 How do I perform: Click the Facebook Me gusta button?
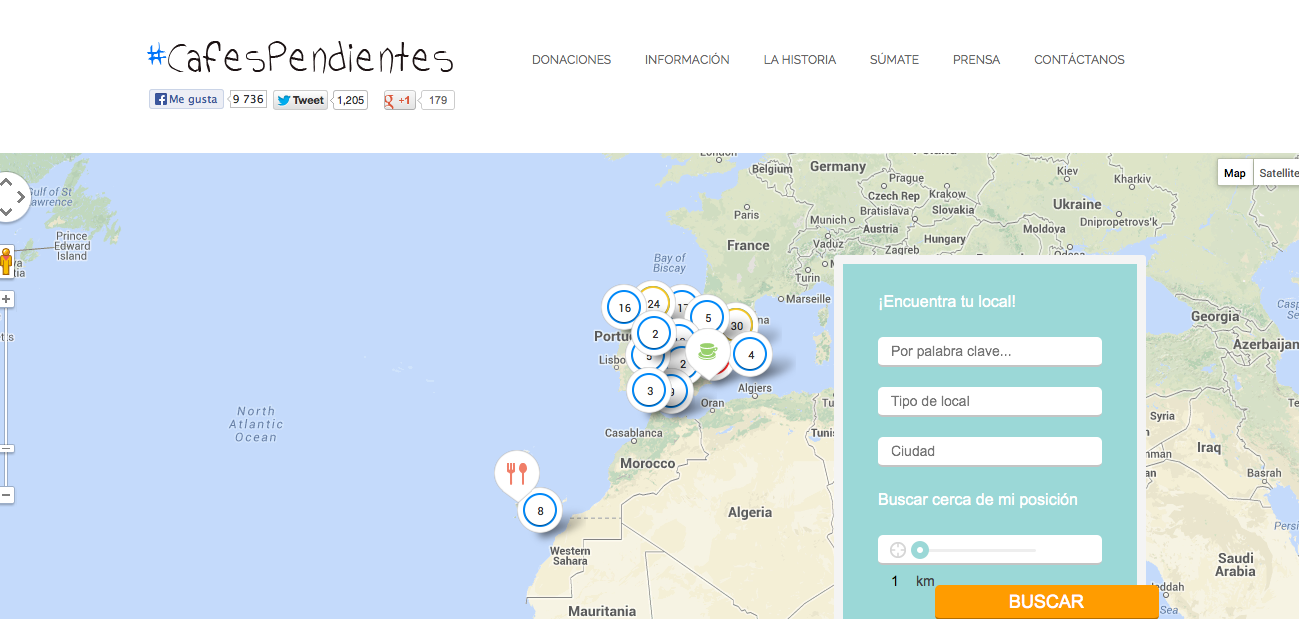click(186, 99)
